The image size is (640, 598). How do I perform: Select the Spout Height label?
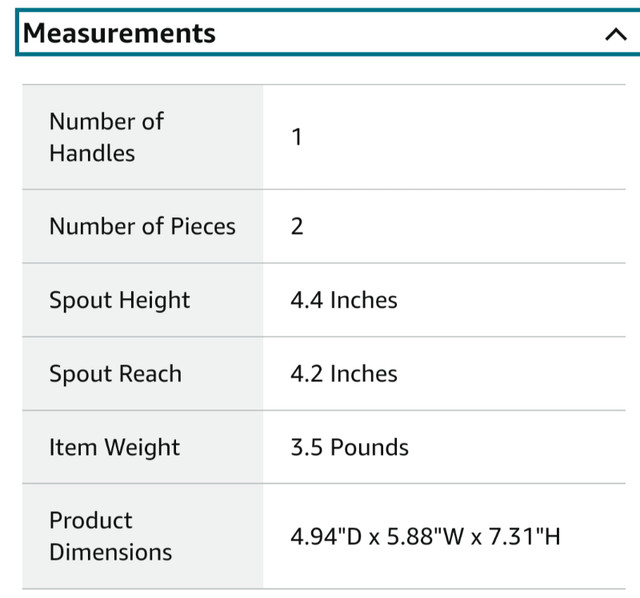pos(119,300)
